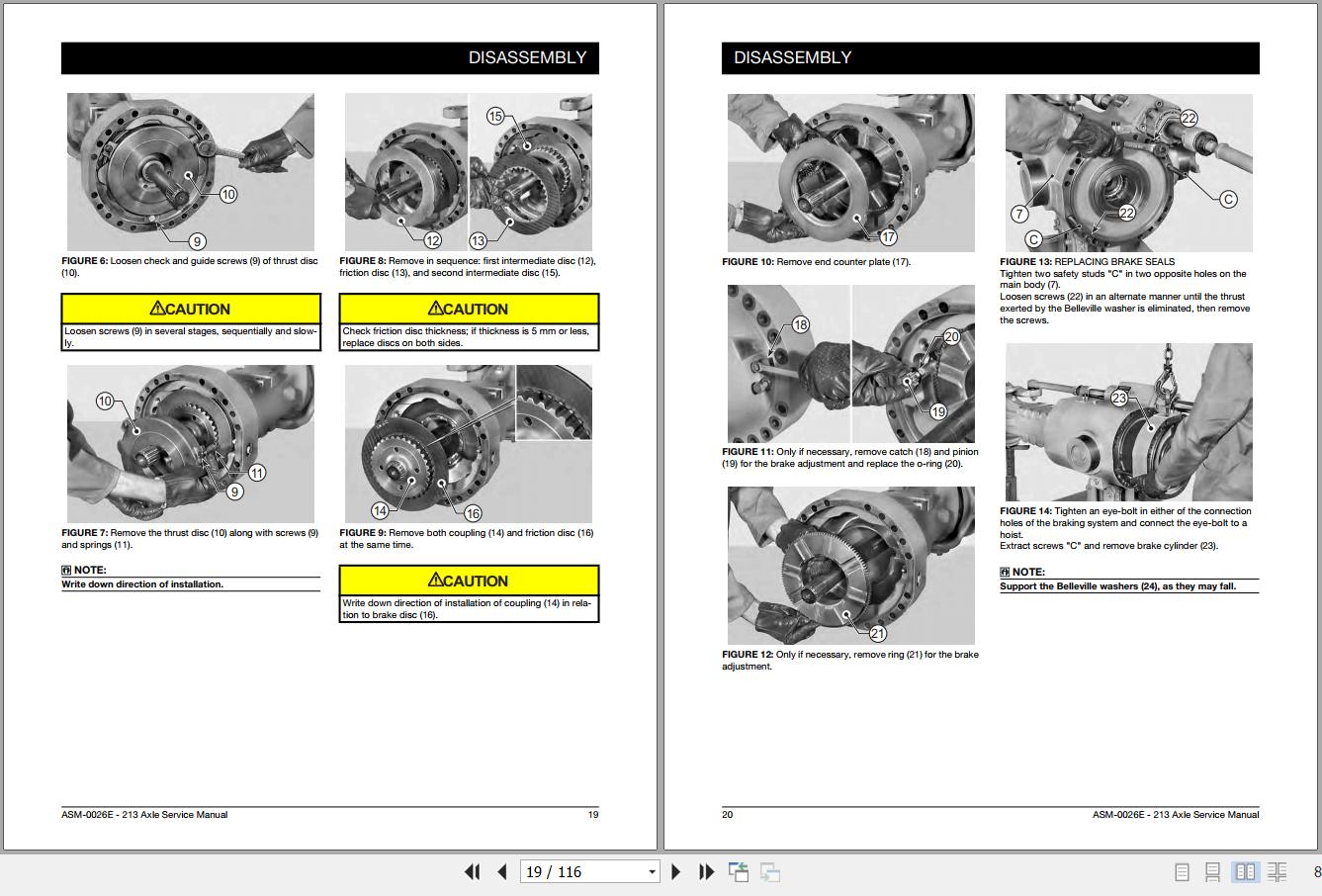Select two pages facing layout
1322x896 pixels.
1245,872
